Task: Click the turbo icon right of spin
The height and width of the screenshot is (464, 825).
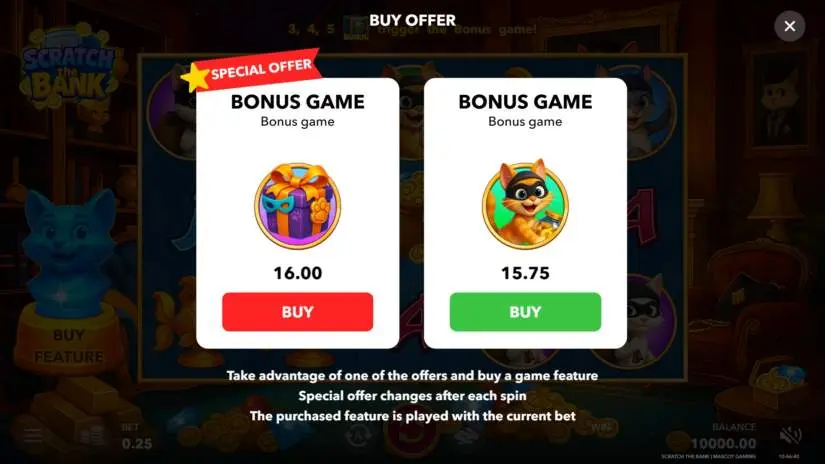Action: coord(465,437)
